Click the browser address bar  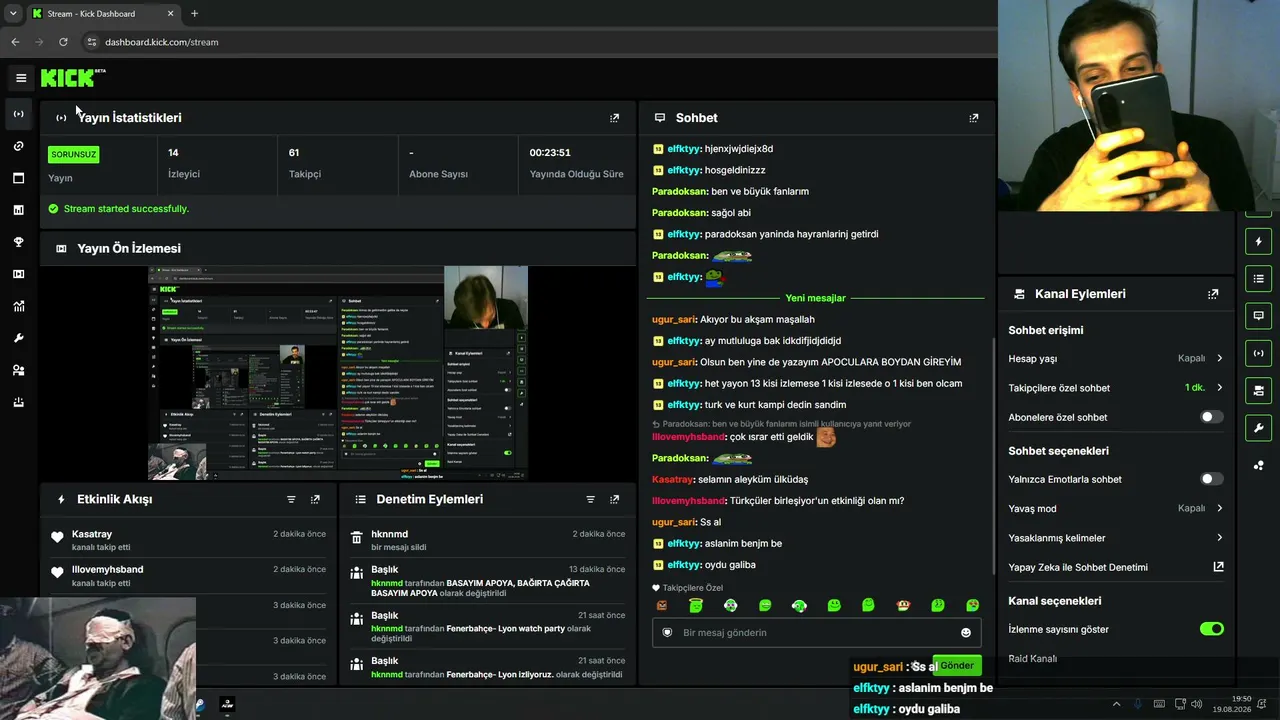tap(540, 42)
